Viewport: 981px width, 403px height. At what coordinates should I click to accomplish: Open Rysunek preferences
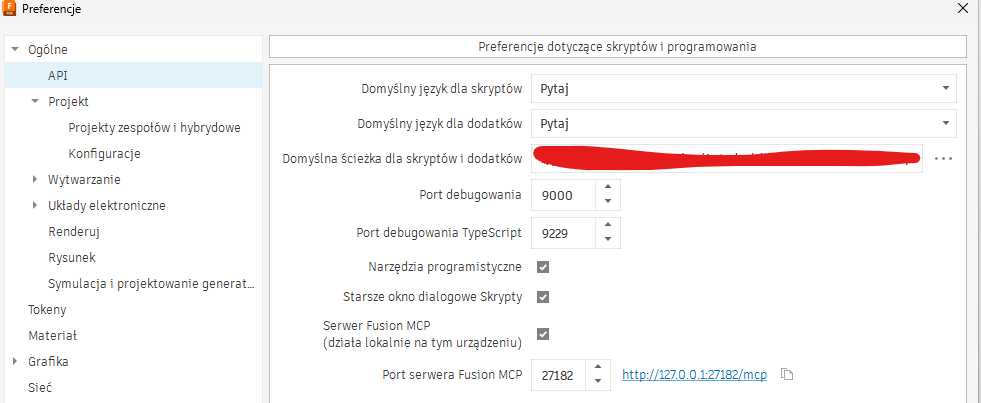point(72,257)
